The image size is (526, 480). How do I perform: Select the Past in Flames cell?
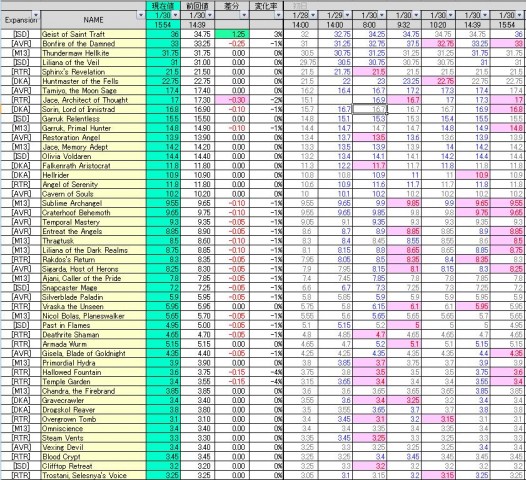(93, 325)
